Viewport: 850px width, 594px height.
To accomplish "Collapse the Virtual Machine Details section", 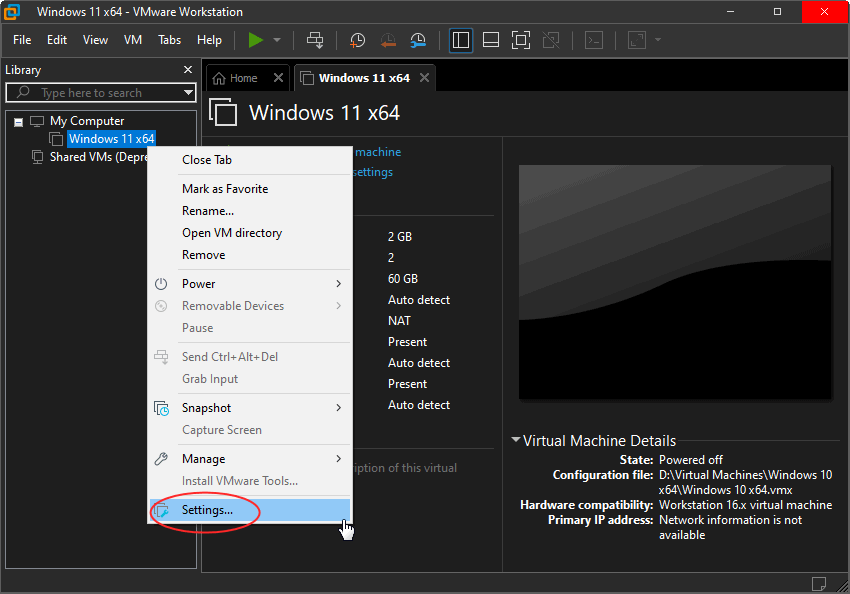I will (516, 440).
